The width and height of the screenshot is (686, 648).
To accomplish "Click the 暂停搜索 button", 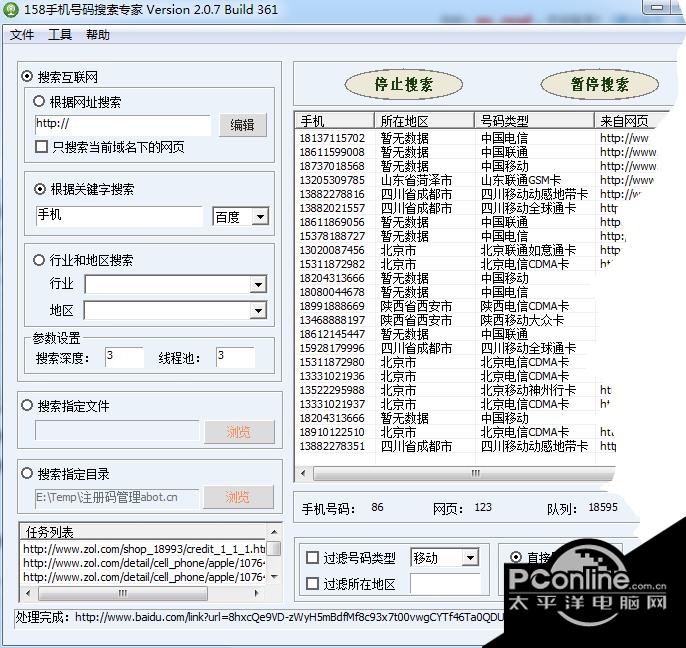I will (x=600, y=84).
